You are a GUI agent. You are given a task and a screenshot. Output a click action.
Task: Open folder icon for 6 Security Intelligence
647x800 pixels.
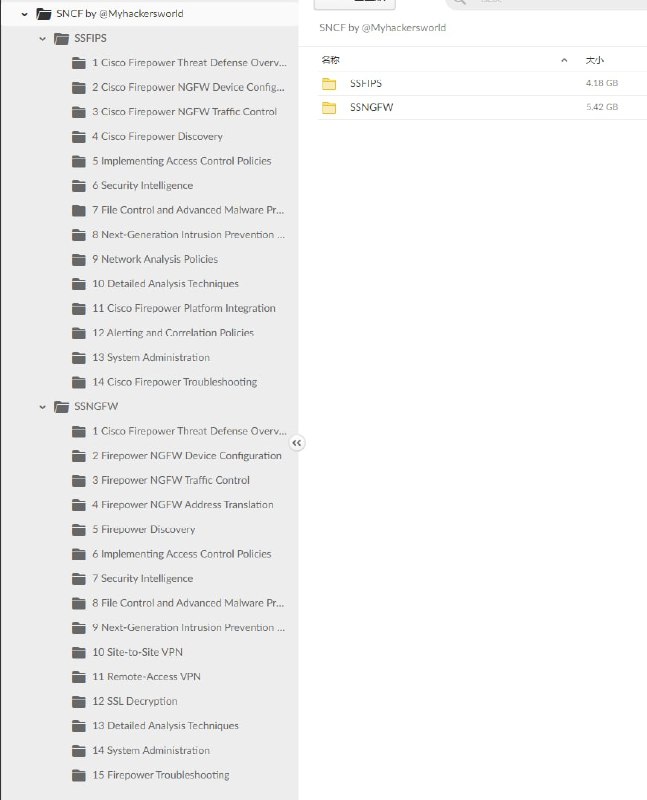point(79,186)
